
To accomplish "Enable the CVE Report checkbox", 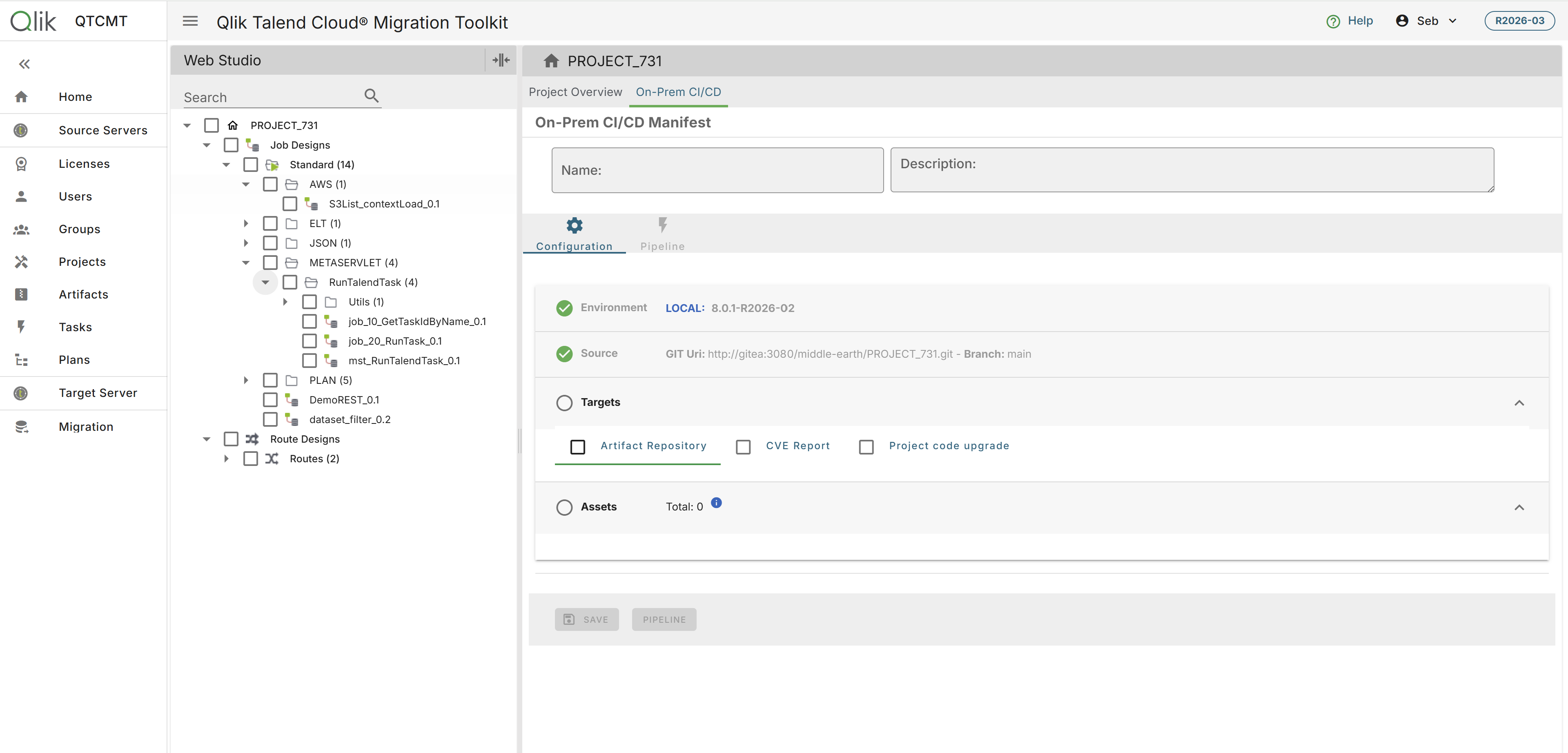I will pyautogui.click(x=743, y=446).
